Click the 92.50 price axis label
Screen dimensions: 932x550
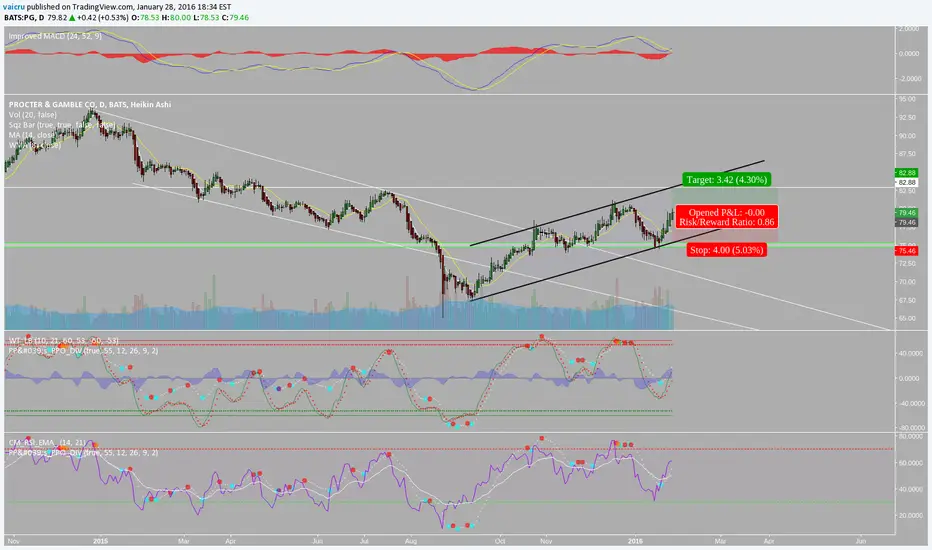pos(907,117)
